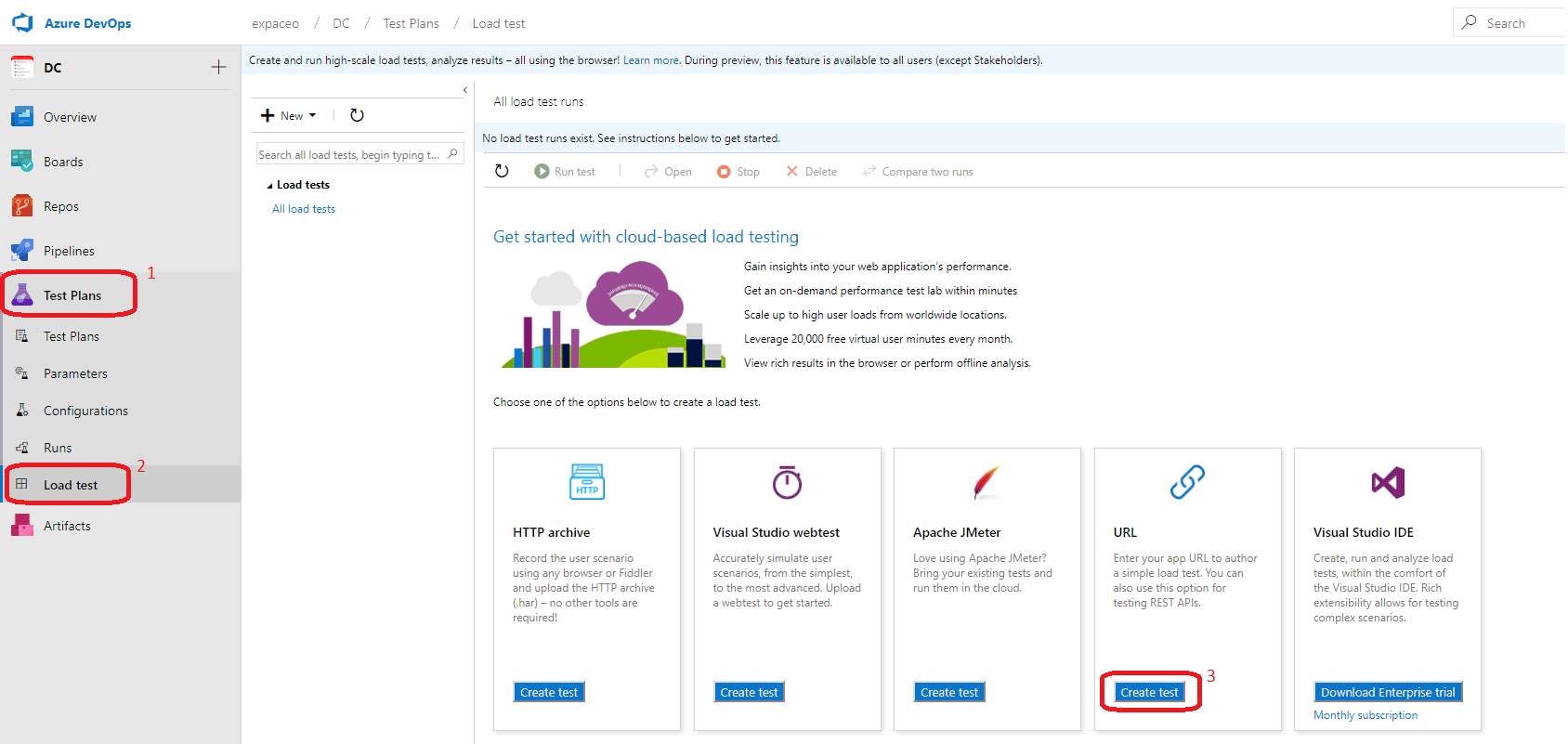Open Runs under Test Plans
This screenshot has width=1568, height=744.
coord(58,448)
